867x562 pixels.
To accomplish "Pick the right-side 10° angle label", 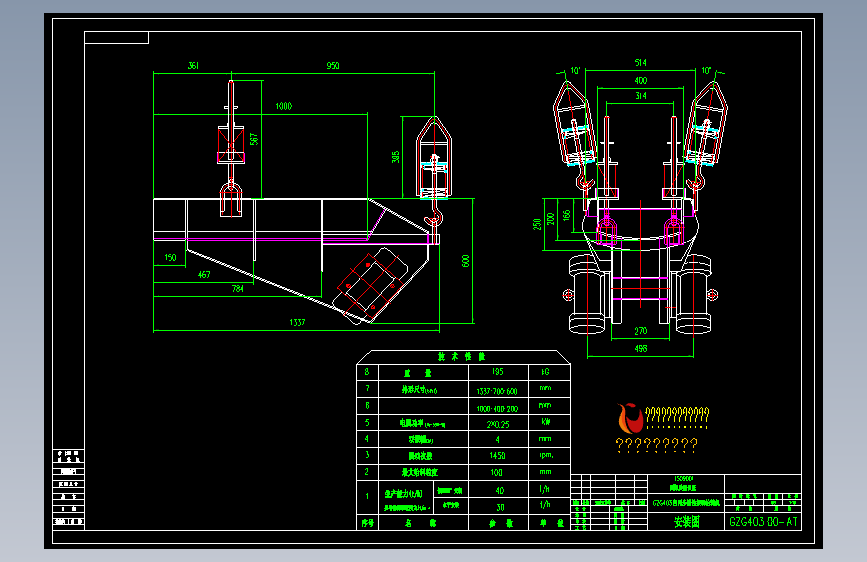I will pos(706,71).
